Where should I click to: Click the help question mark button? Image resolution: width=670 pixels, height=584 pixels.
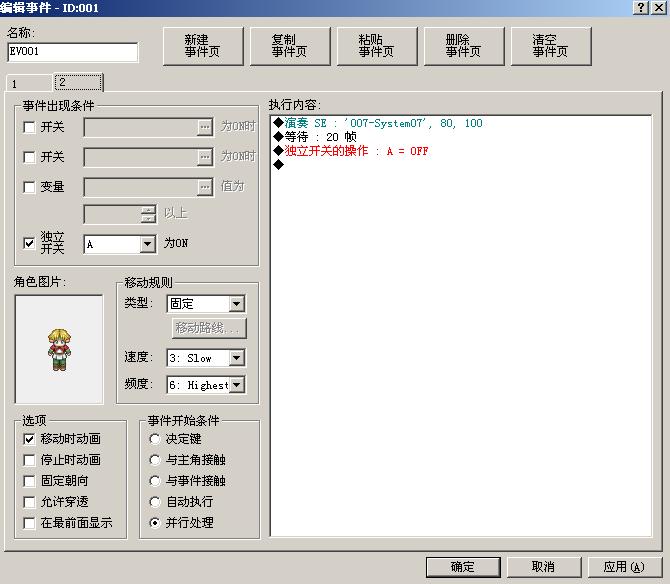point(641,8)
